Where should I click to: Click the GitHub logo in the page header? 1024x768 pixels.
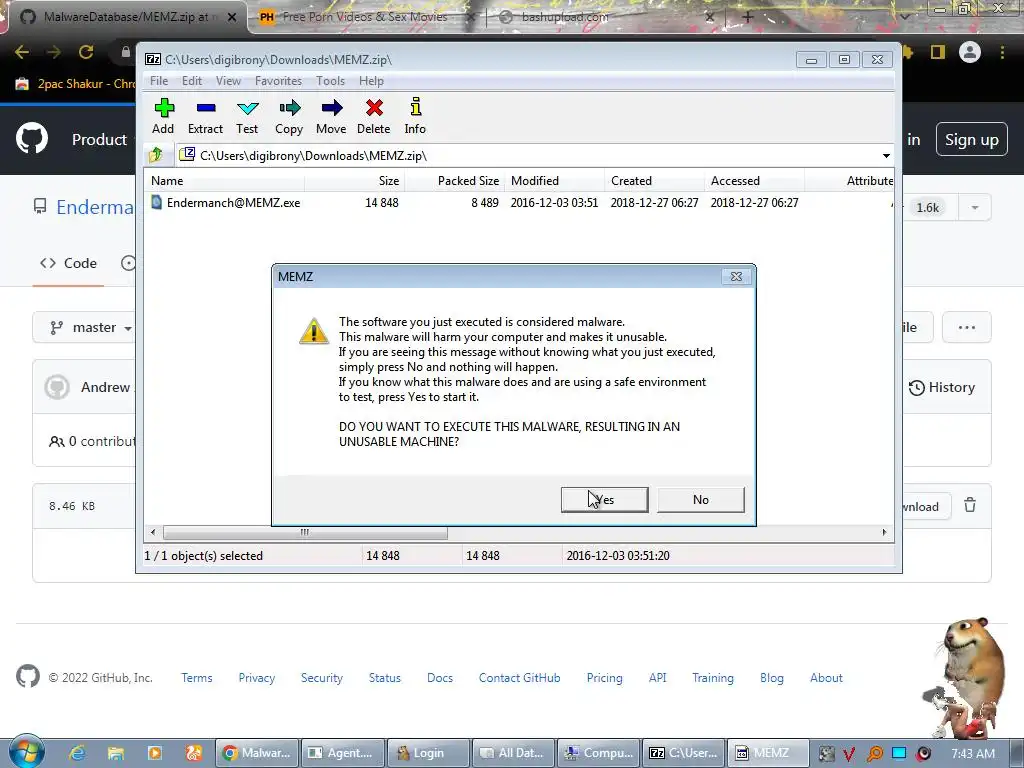[x=32, y=138]
